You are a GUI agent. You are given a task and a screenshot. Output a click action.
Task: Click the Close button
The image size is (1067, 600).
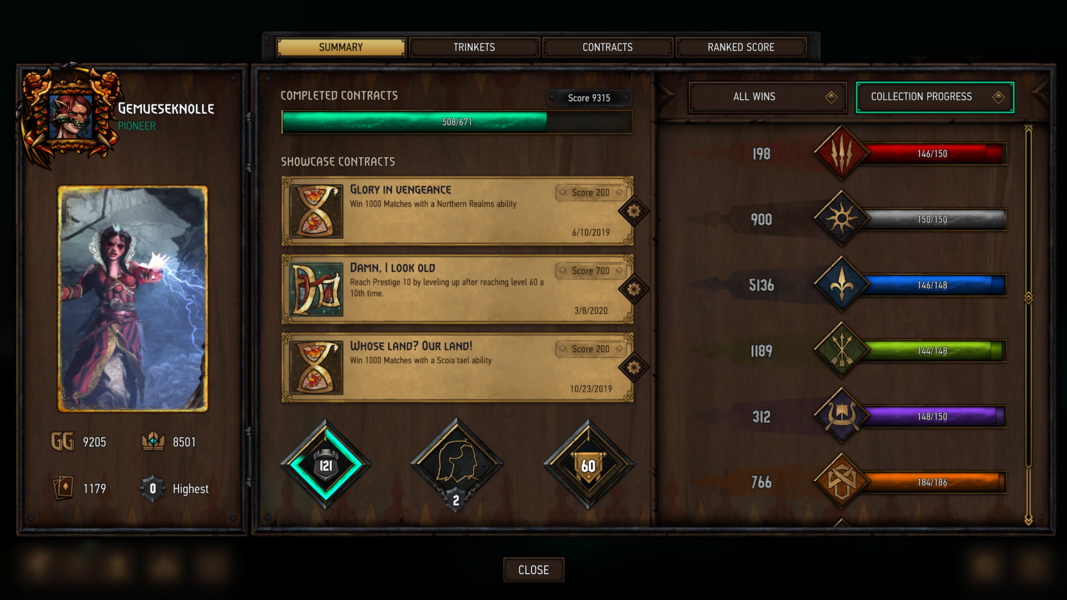(534, 569)
